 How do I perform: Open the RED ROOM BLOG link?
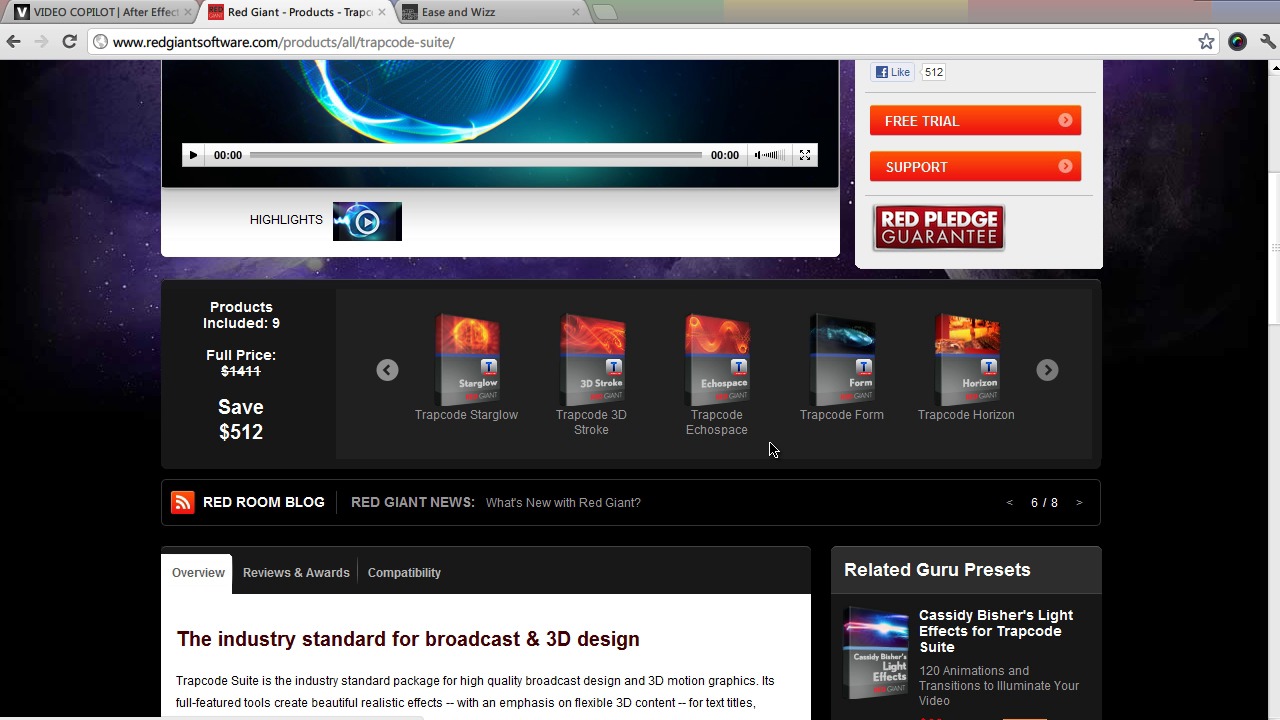pos(264,502)
